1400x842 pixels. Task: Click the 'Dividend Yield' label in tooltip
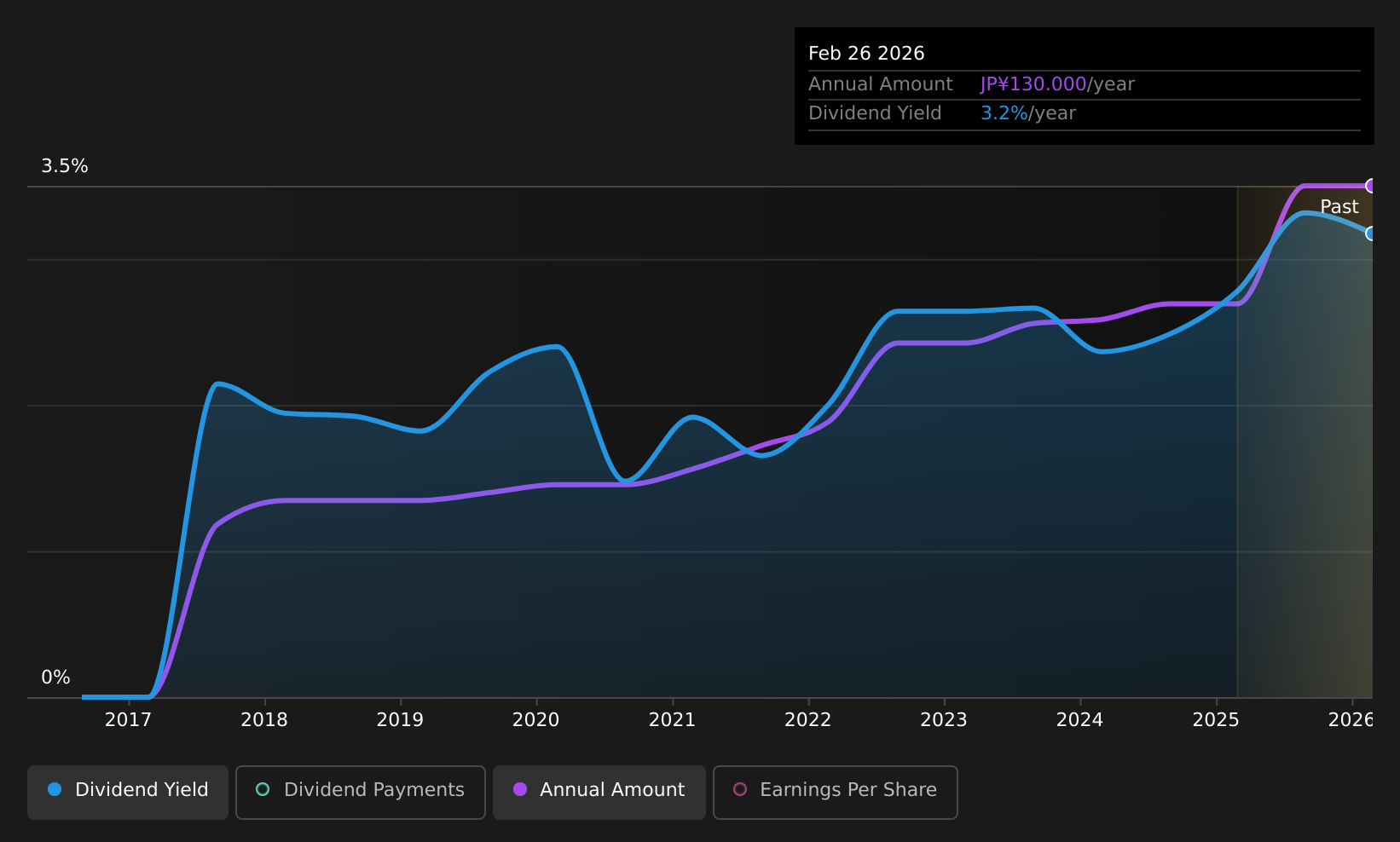coord(875,113)
